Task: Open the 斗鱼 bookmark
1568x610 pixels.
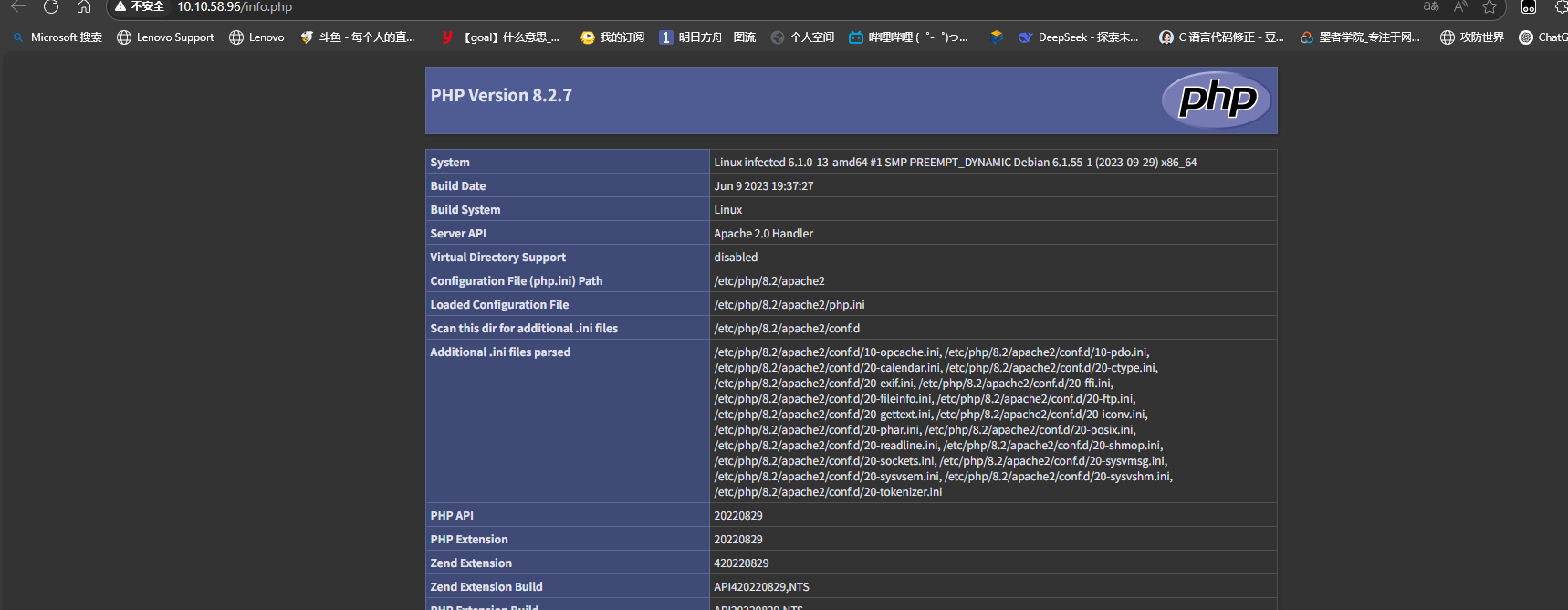Action: point(358,37)
